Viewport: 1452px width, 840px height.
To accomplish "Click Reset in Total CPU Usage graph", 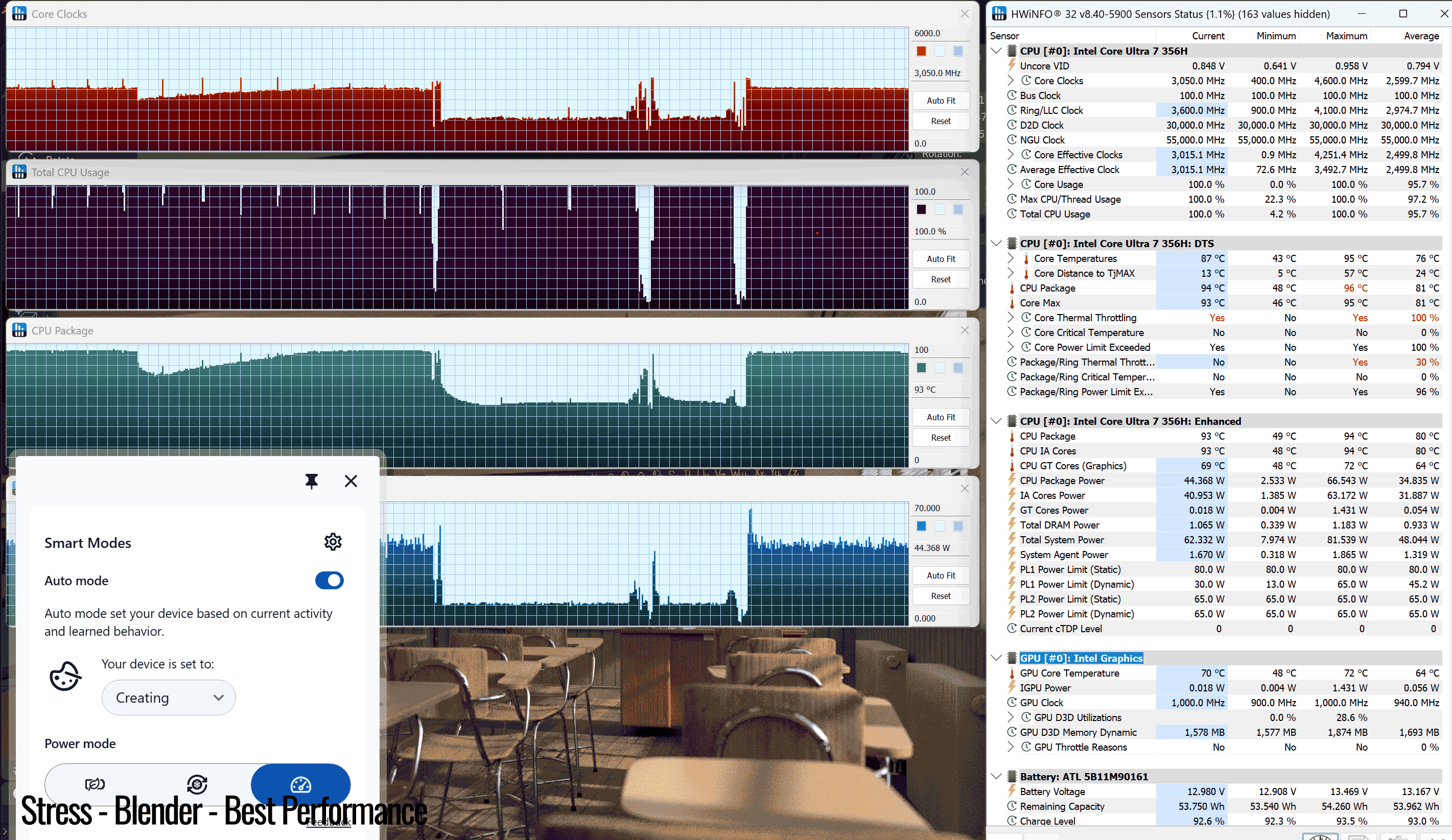I will tap(941, 279).
